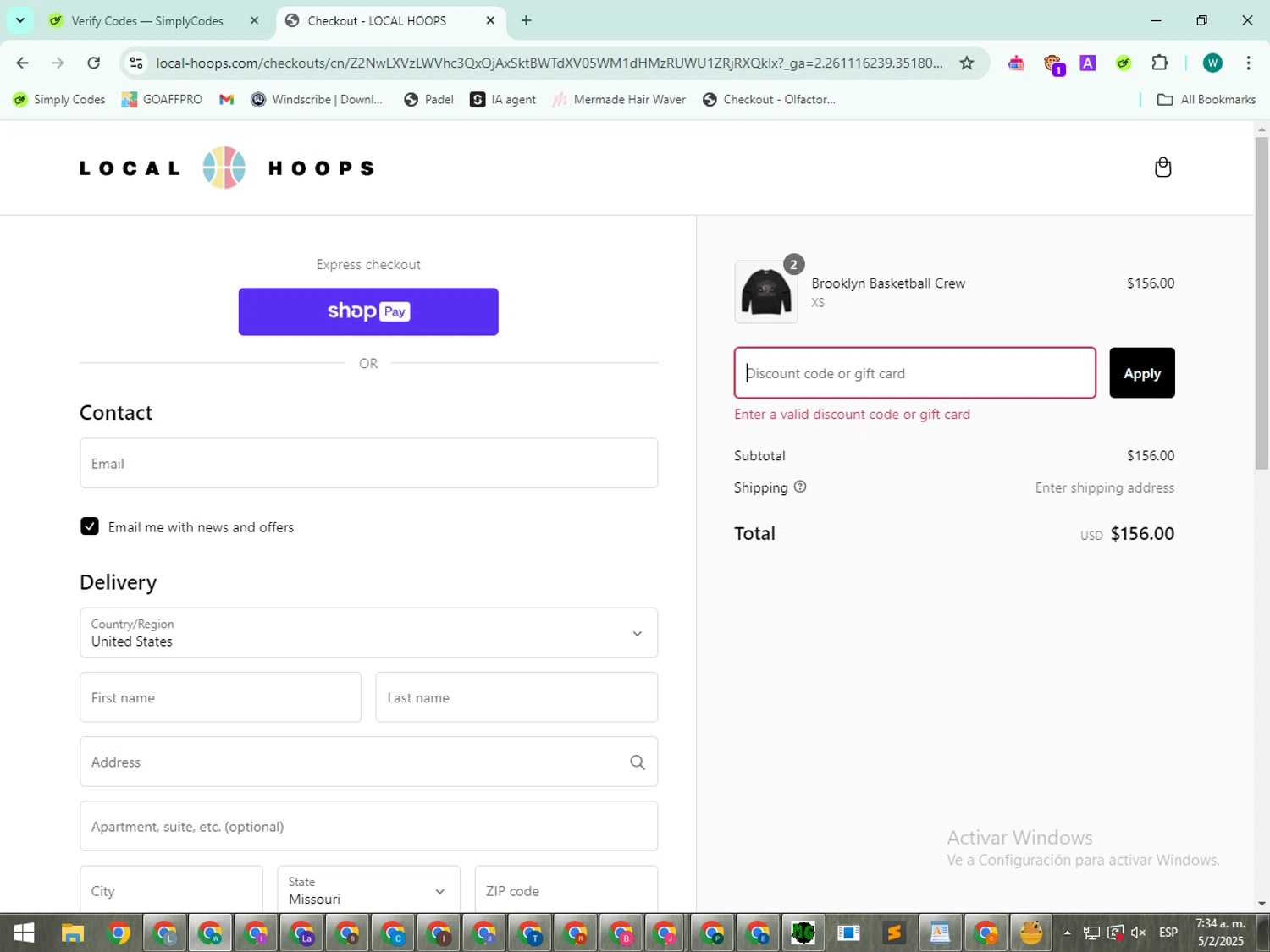Open File Explorer from the taskbar
Image resolution: width=1270 pixels, height=952 pixels.
coord(73,933)
